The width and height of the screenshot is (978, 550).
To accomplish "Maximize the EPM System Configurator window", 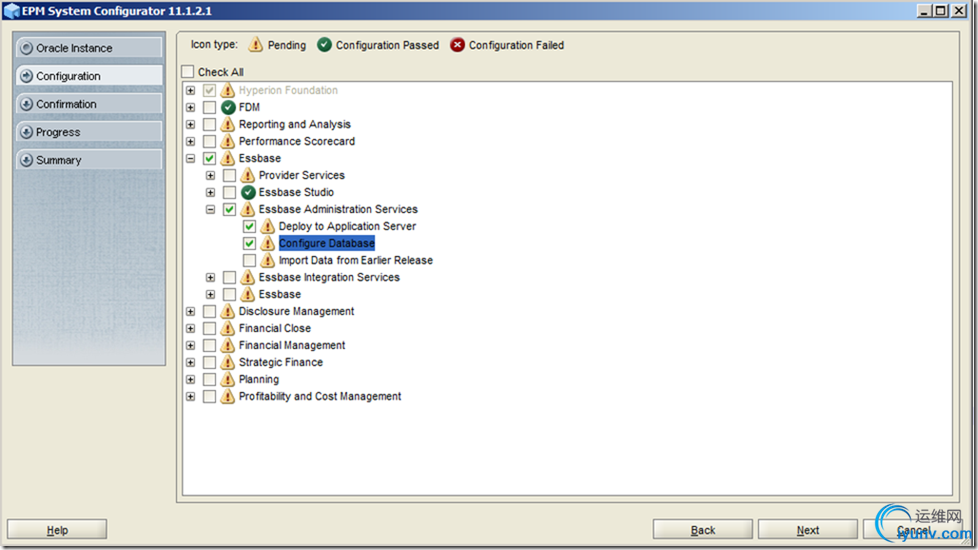I will (941, 11).
